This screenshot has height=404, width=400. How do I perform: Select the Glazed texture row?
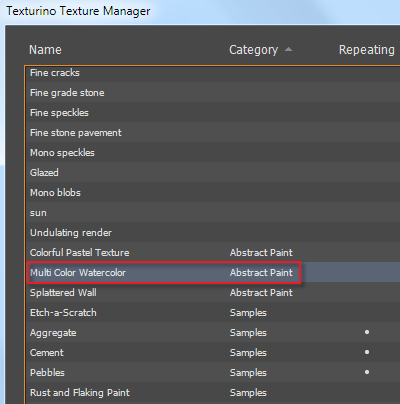pos(213,172)
